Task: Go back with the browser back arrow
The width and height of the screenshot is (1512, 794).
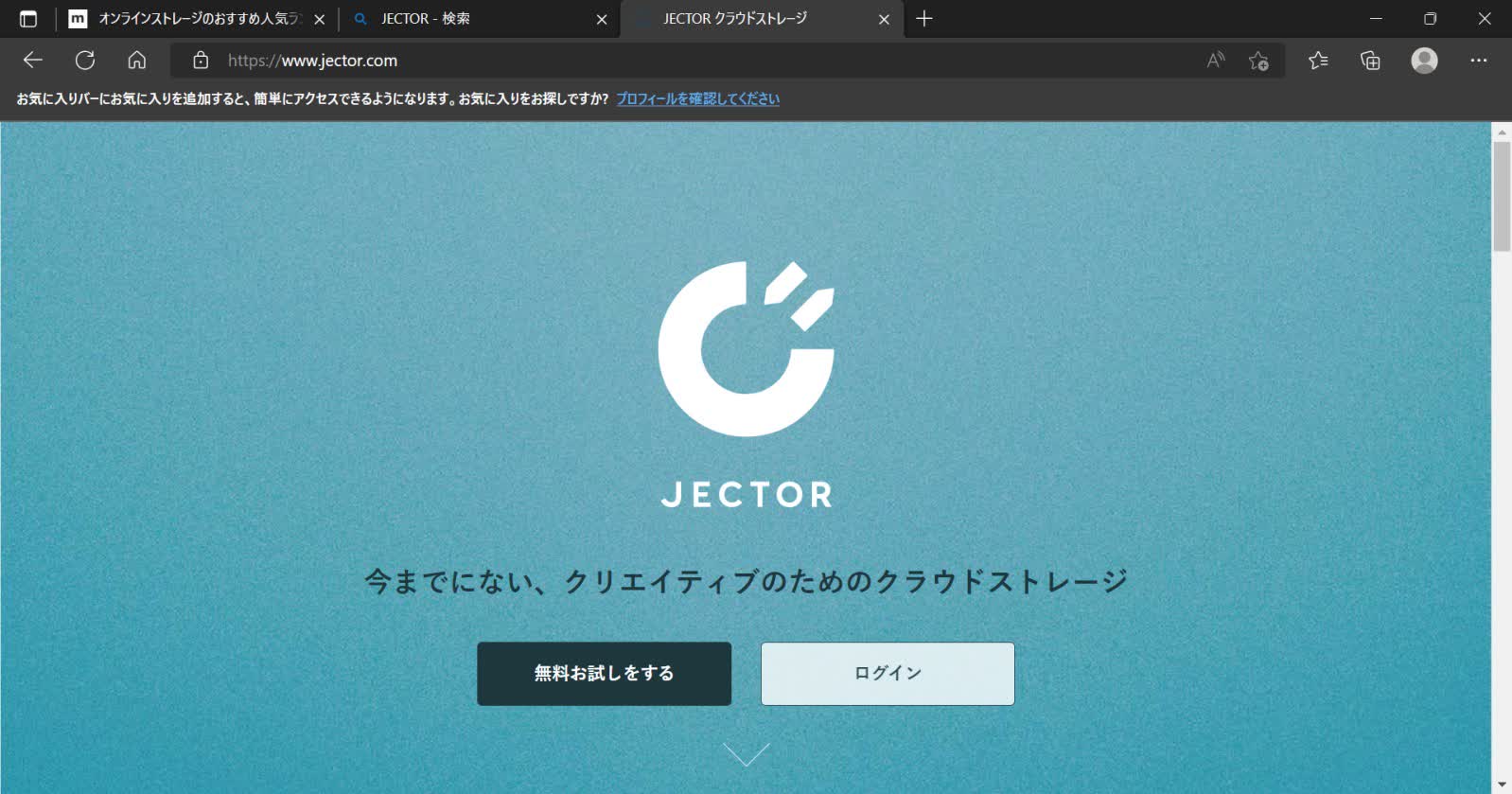Action: pyautogui.click(x=33, y=61)
